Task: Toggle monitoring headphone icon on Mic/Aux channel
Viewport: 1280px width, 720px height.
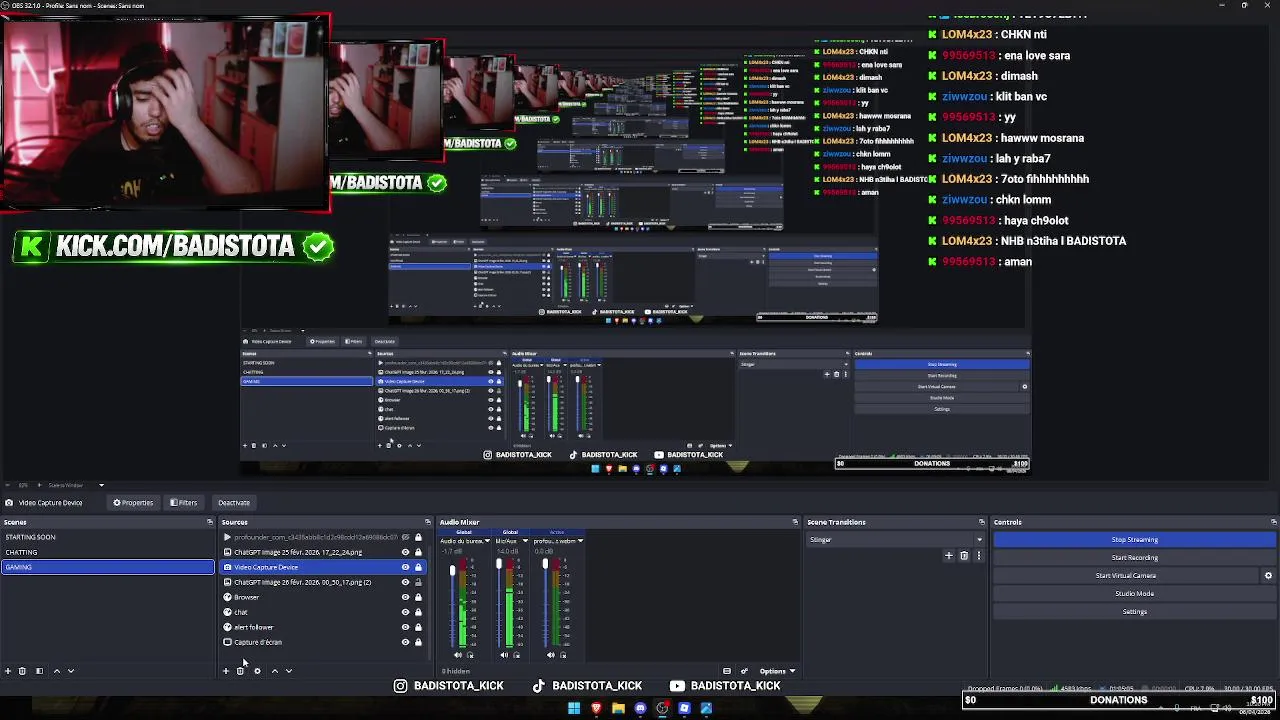Action: (516, 655)
